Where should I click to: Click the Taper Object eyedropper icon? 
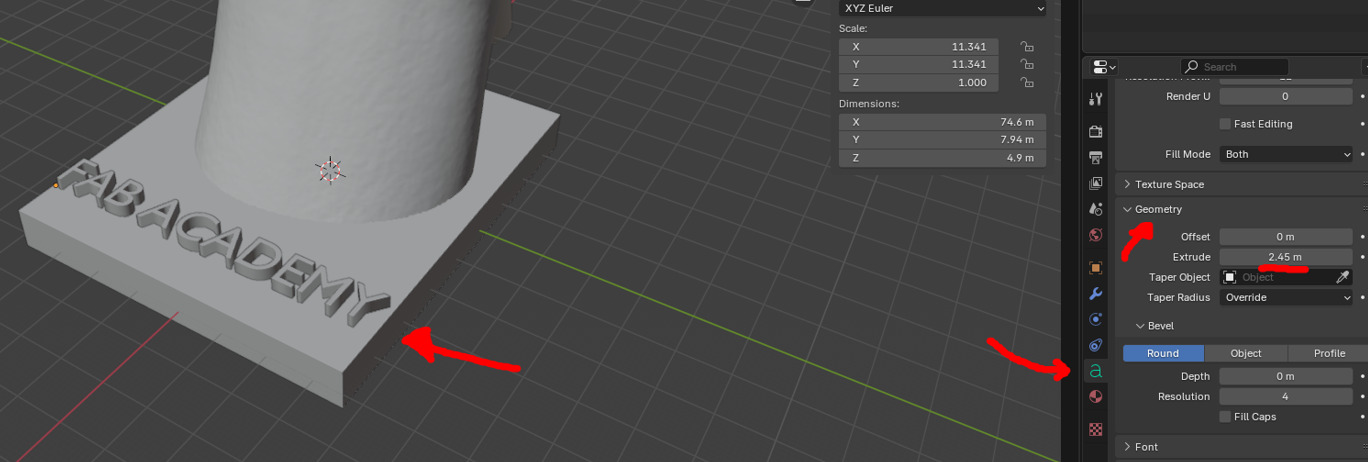(1343, 277)
